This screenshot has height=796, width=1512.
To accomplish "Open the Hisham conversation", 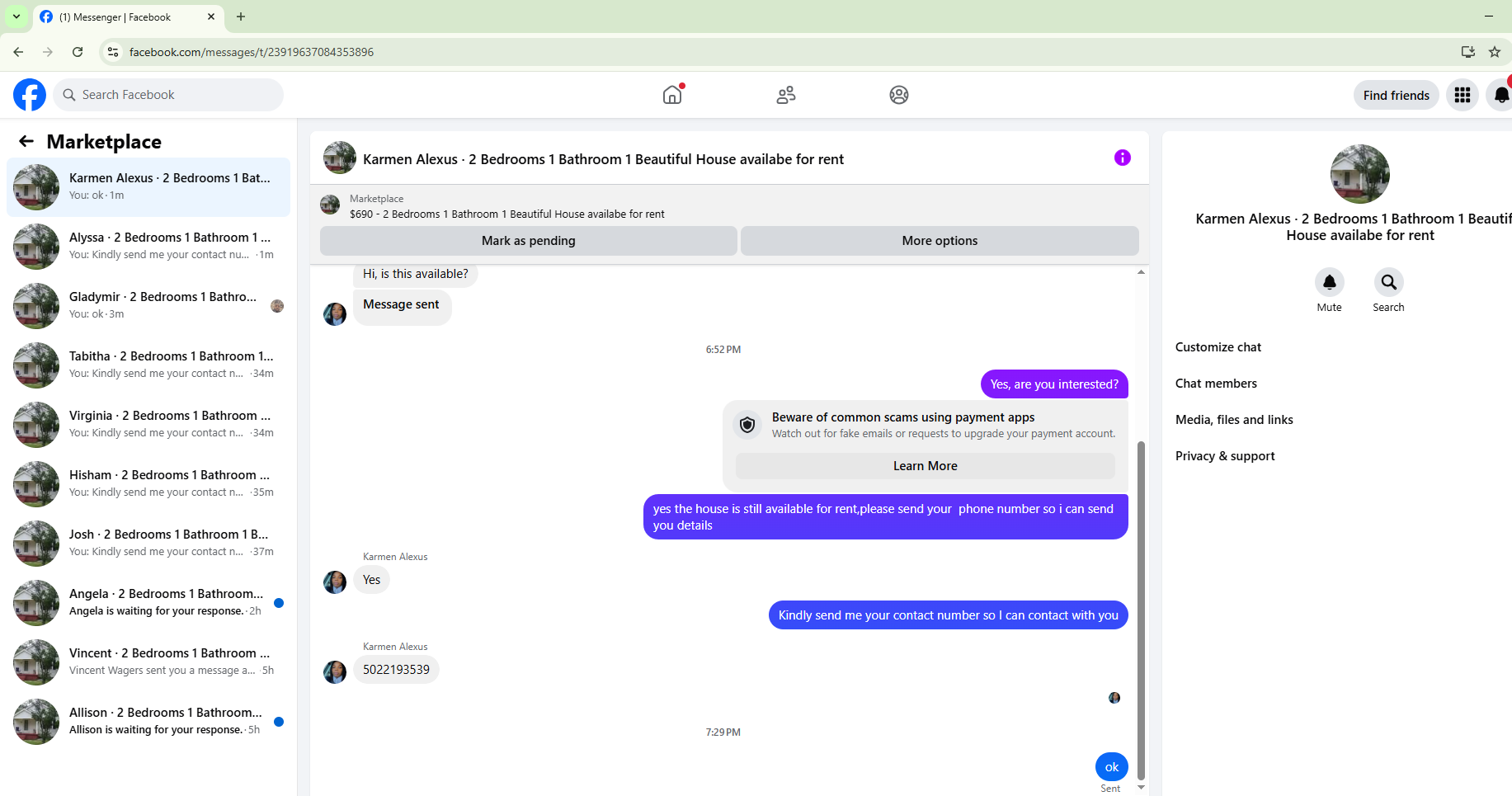I will coord(148,484).
